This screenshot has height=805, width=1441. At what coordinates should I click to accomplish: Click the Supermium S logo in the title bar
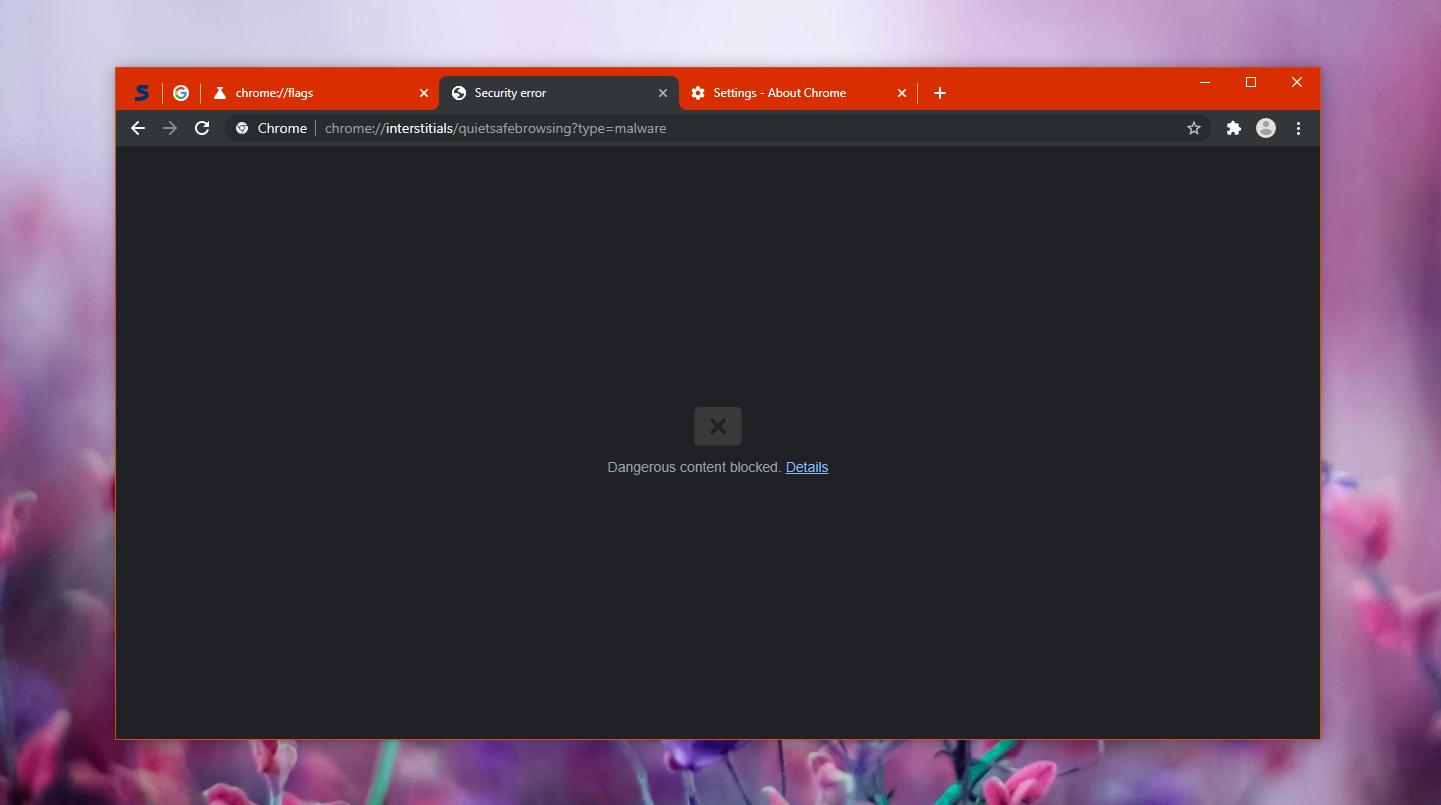click(x=141, y=92)
